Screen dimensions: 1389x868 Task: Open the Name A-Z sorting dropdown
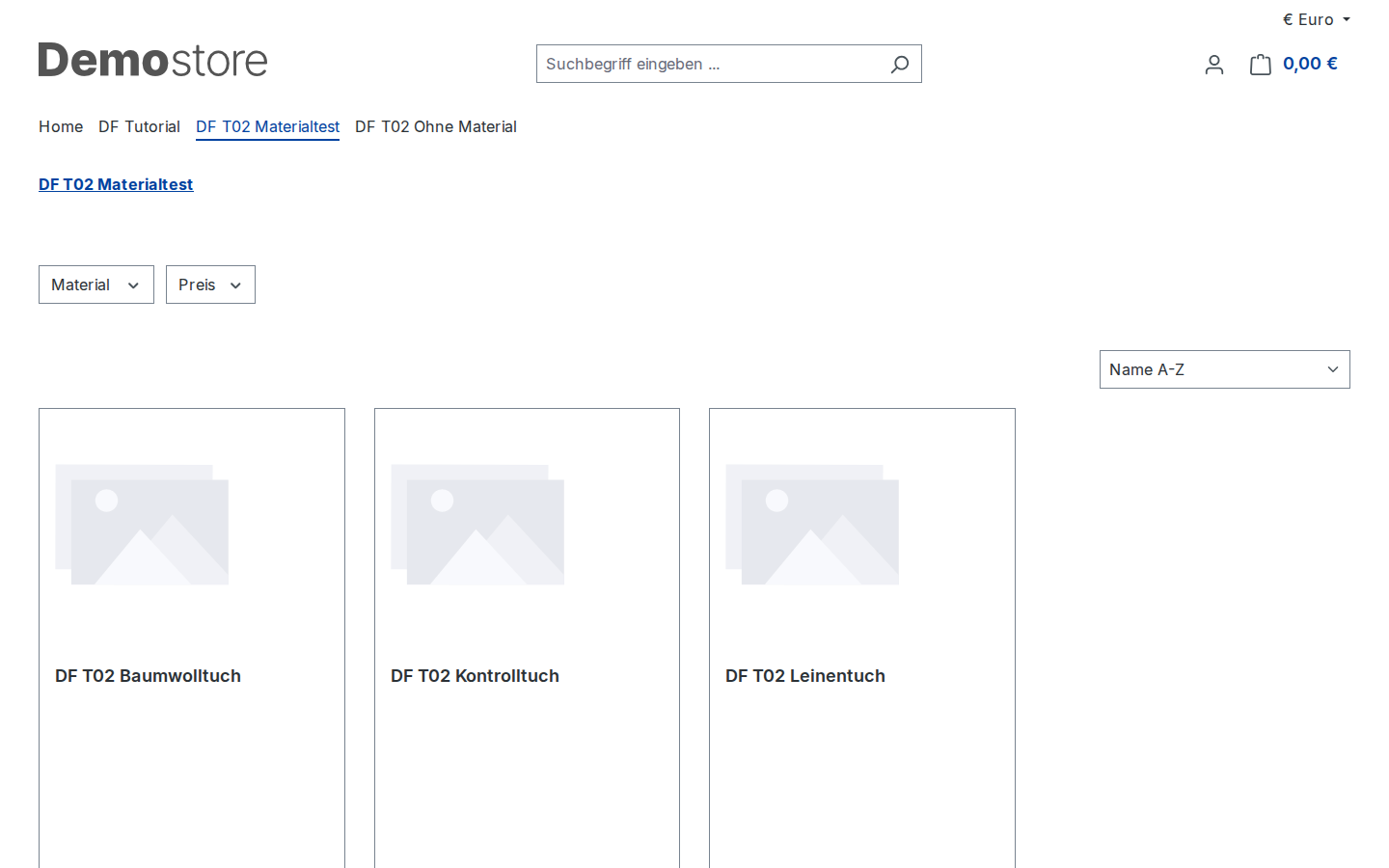click(1225, 369)
